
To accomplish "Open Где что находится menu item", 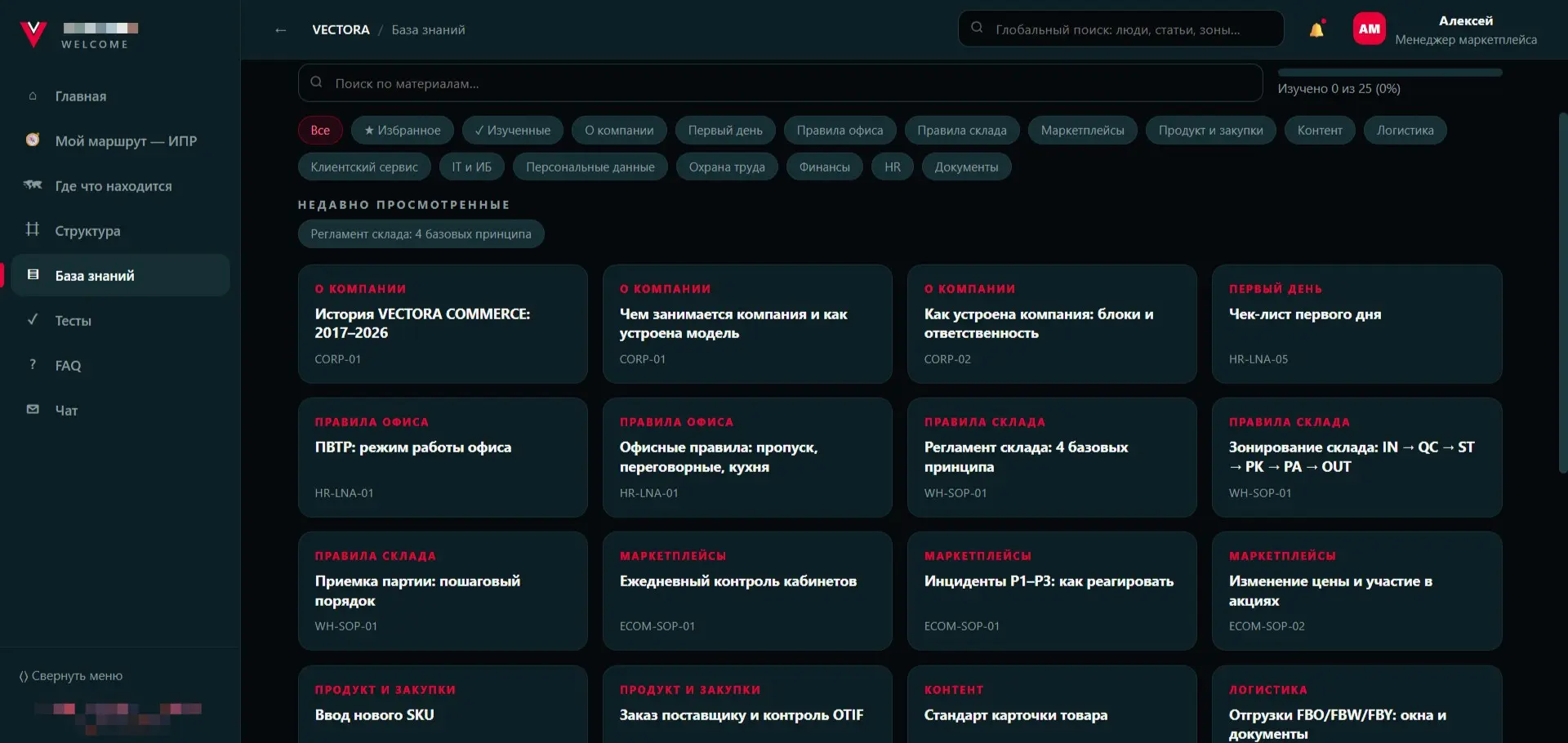I will (x=120, y=186).
